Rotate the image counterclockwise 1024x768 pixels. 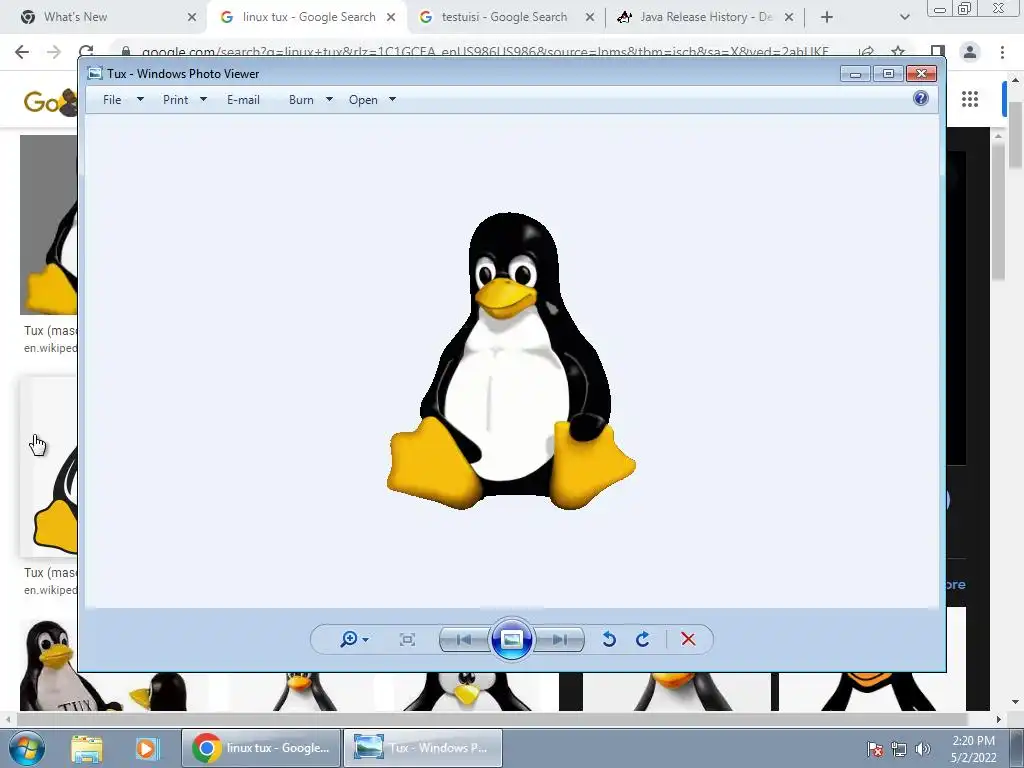coord(609,639)
